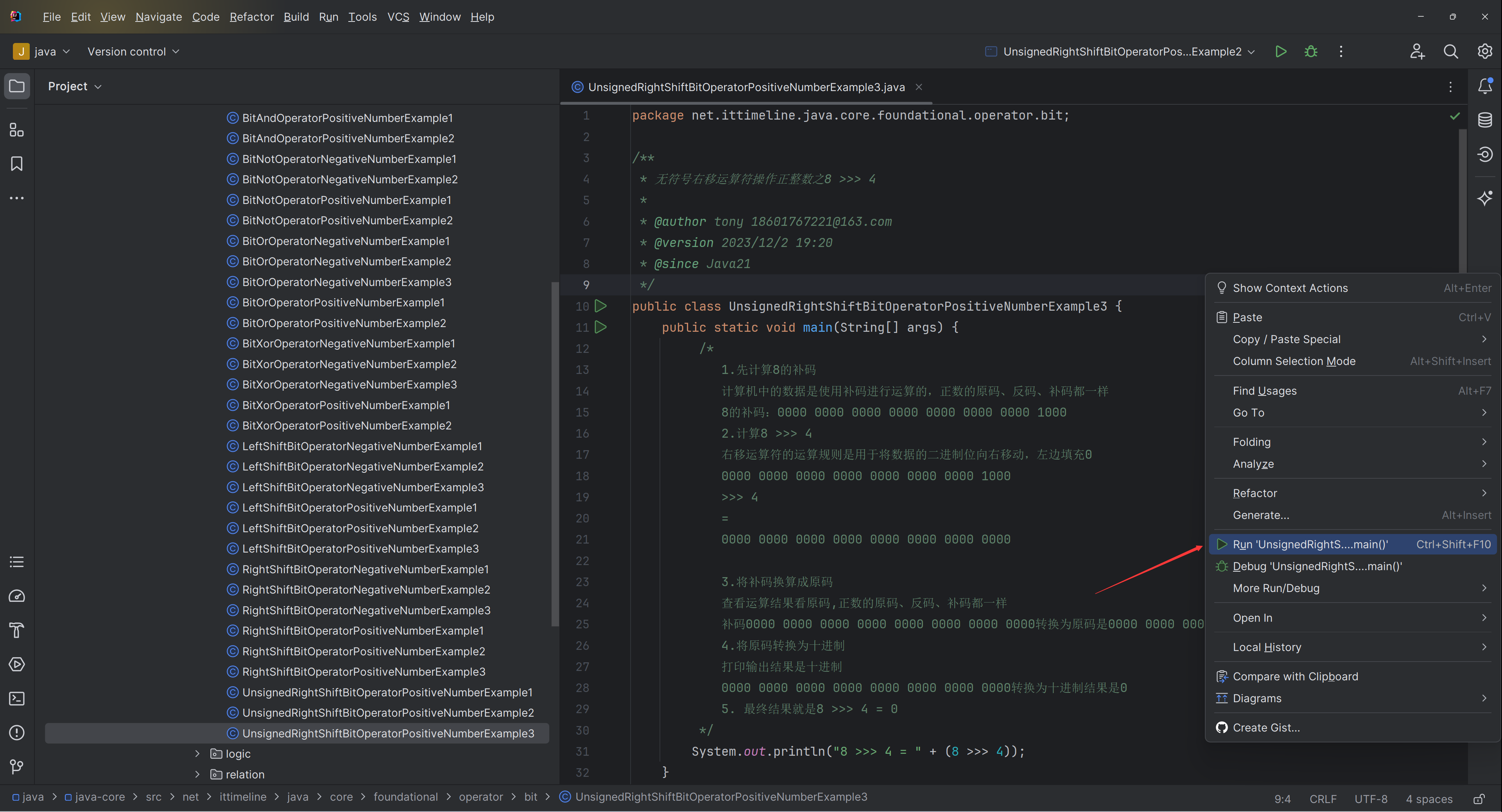Open the File menu
This screenshot has height=812, width=1502.
(51, 17)
